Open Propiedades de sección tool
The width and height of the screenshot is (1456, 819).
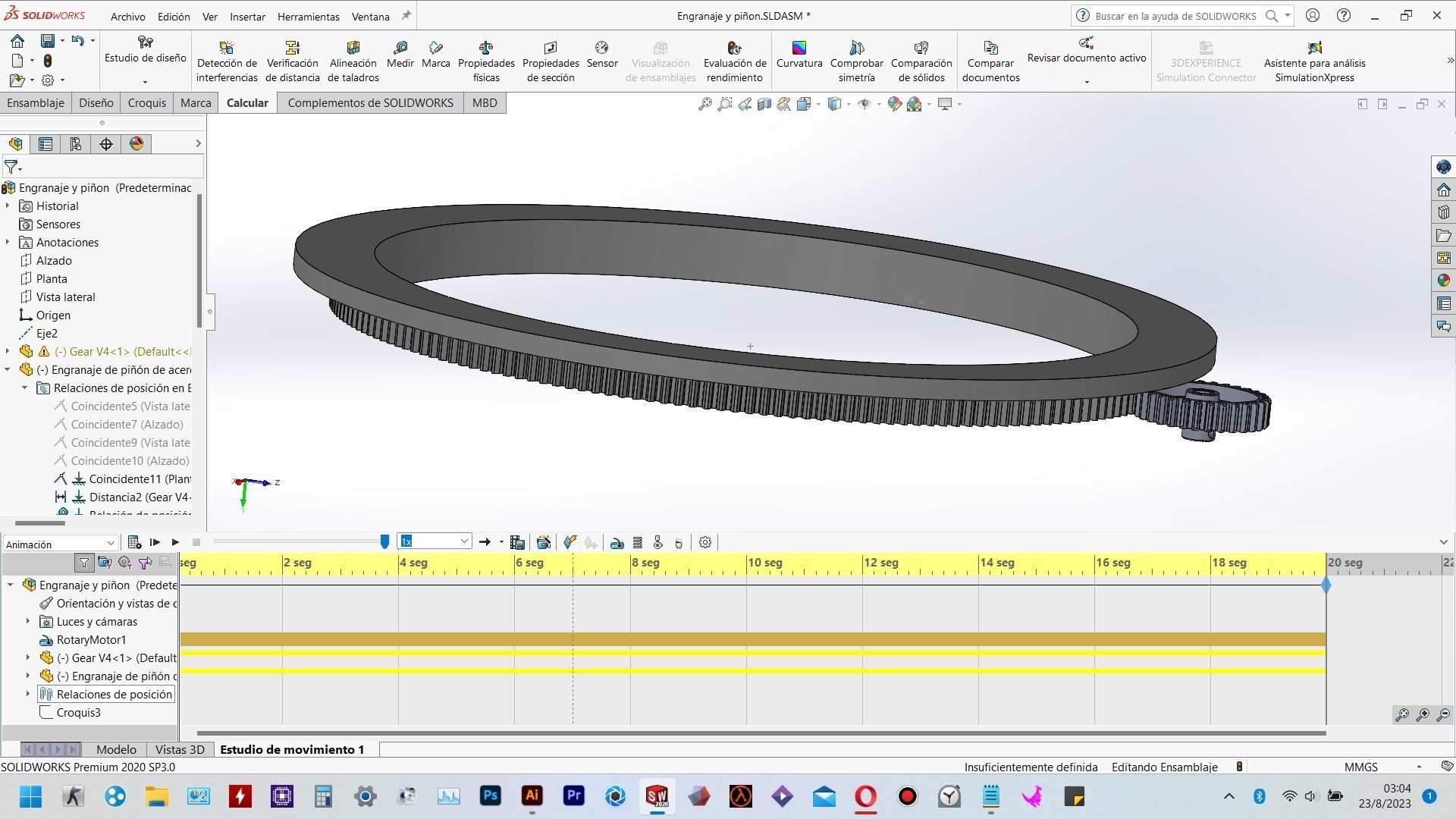coord(551,61)
